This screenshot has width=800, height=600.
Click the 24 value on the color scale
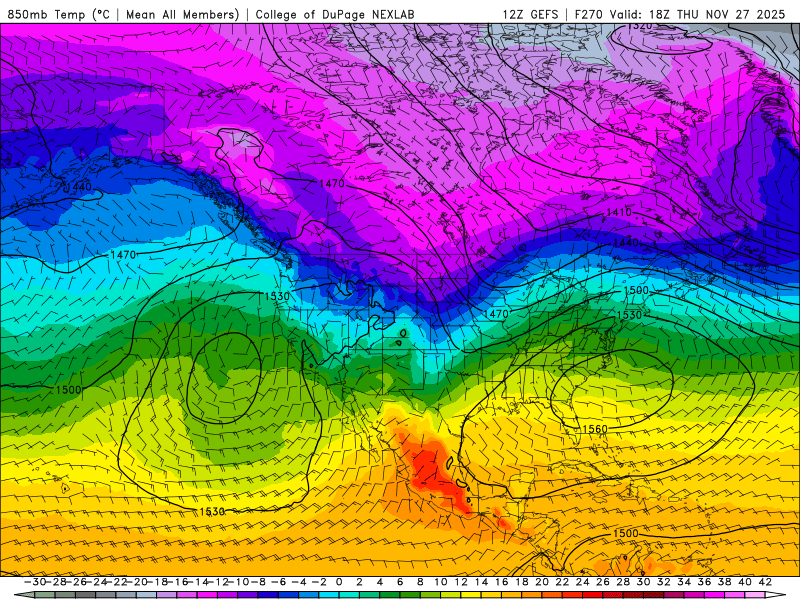coord(582,582)
